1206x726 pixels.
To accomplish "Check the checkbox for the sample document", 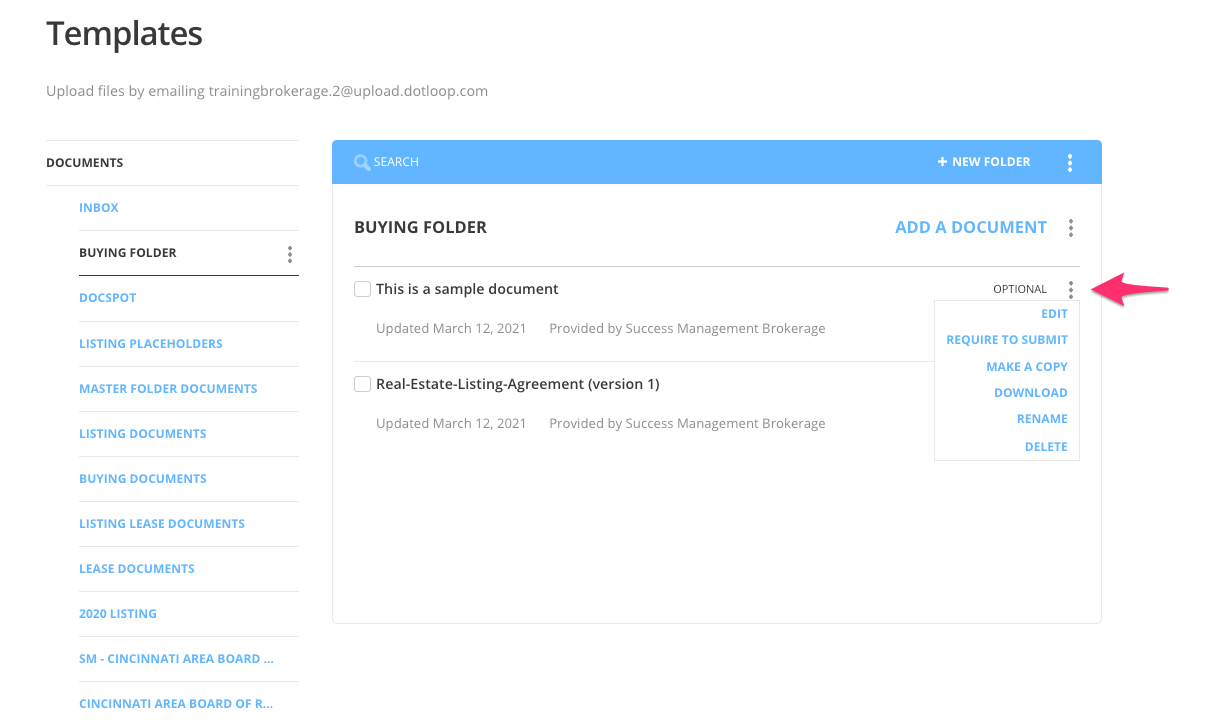I will pyautogui.click(x=362, y=288).
